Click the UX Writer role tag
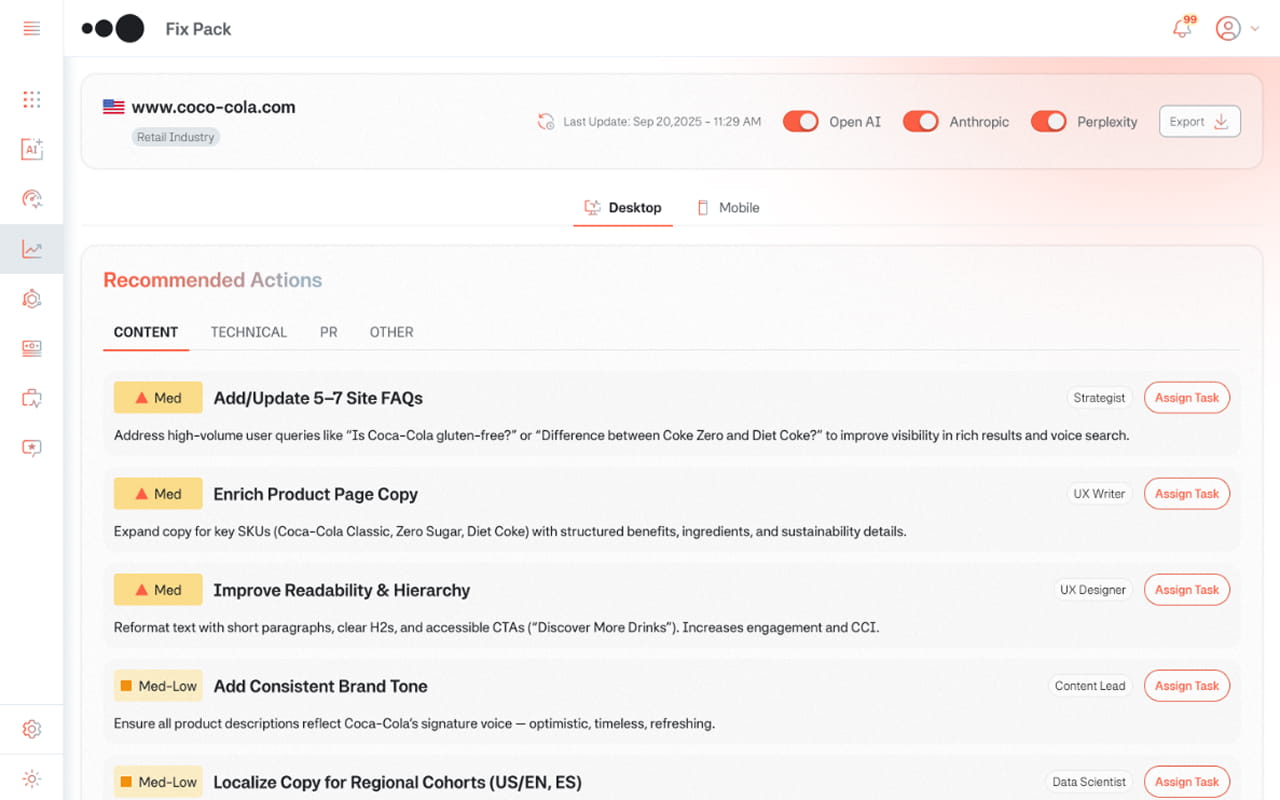The image size is (1280, 800). [1099, 494]
